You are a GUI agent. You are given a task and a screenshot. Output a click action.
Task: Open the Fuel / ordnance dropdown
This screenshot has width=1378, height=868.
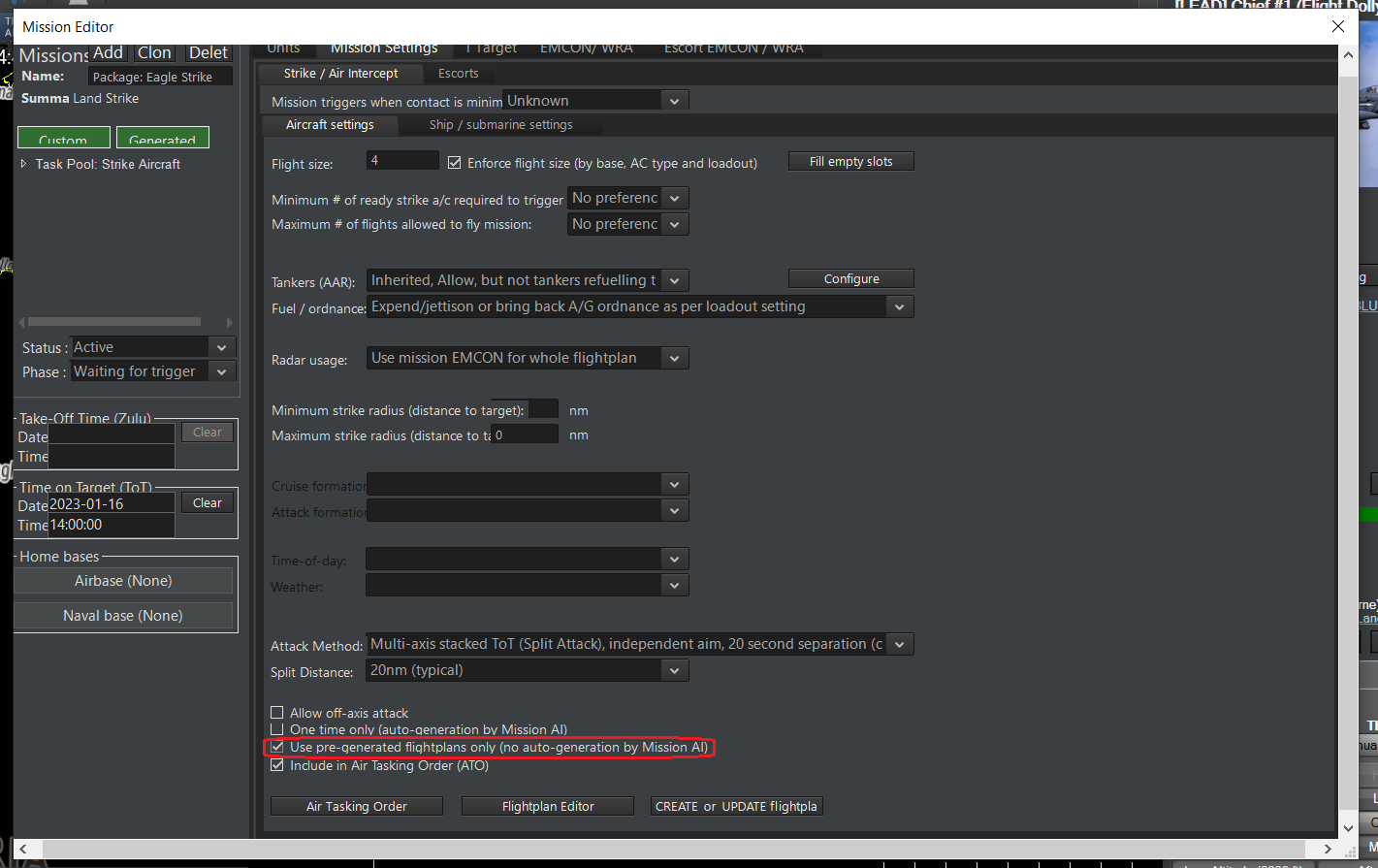pos(640,306)
